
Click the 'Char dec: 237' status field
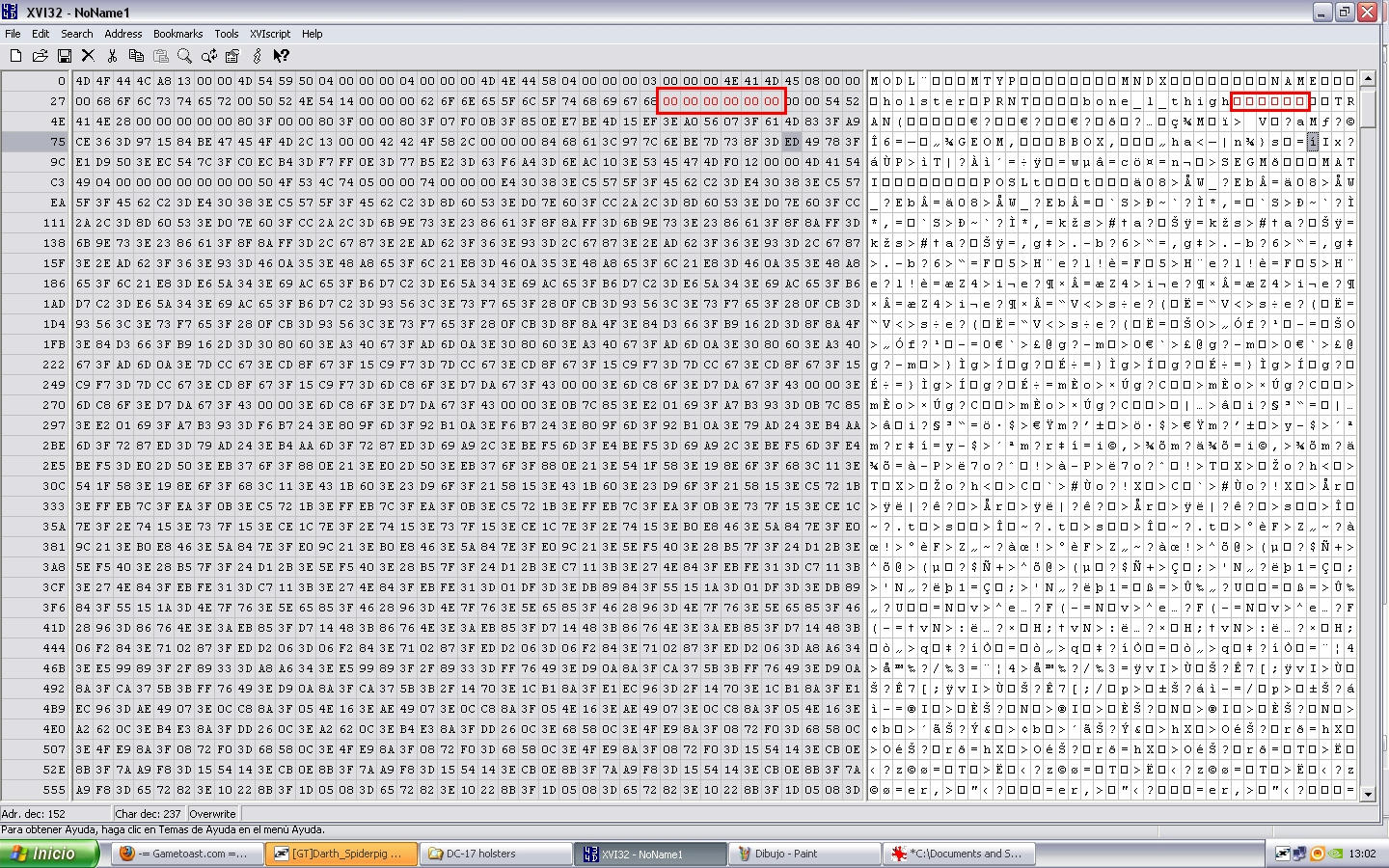tap(150, 814)
